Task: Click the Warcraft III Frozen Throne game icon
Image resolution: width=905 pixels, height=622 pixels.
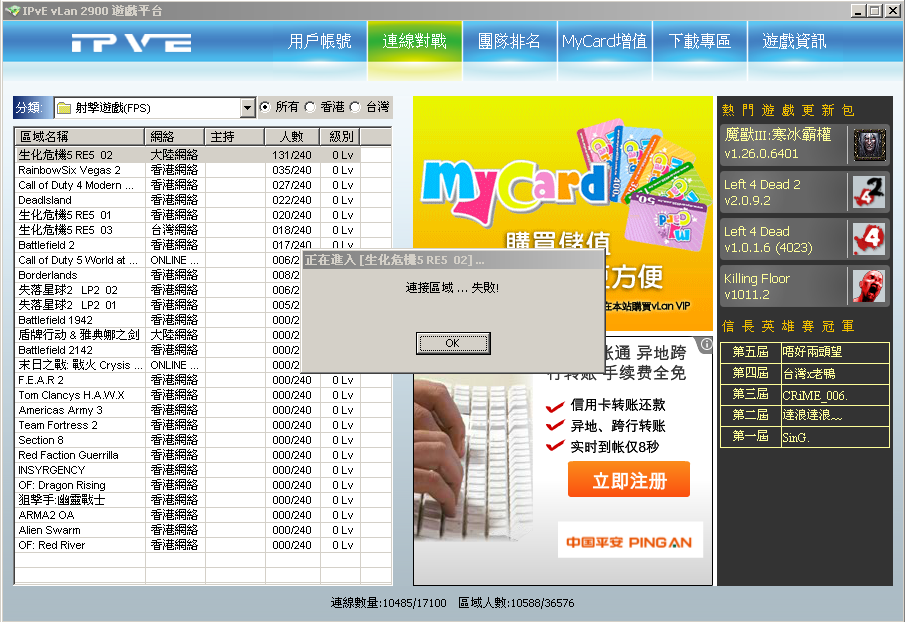Action: 869,144
